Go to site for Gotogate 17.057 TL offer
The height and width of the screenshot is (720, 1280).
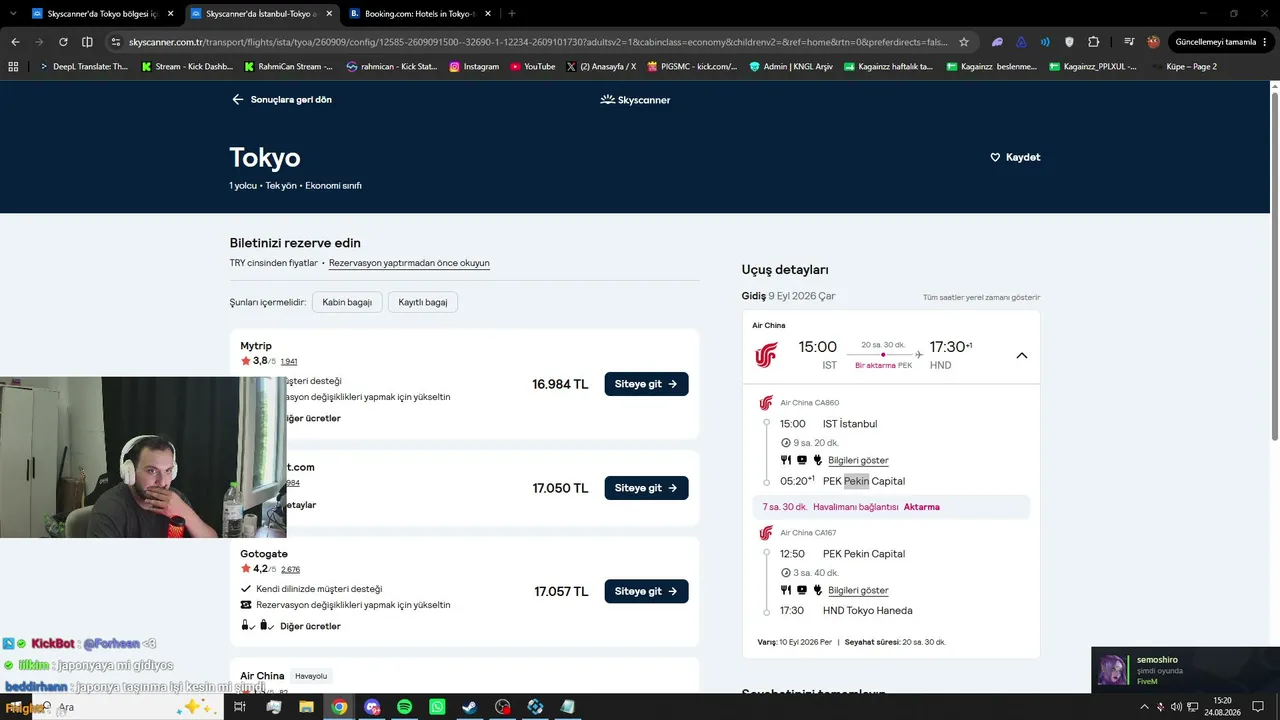646,591
